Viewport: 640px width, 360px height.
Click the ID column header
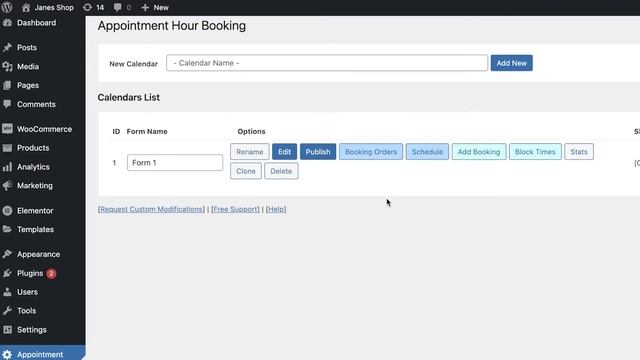pyautogui.click(x=116, y=131)
